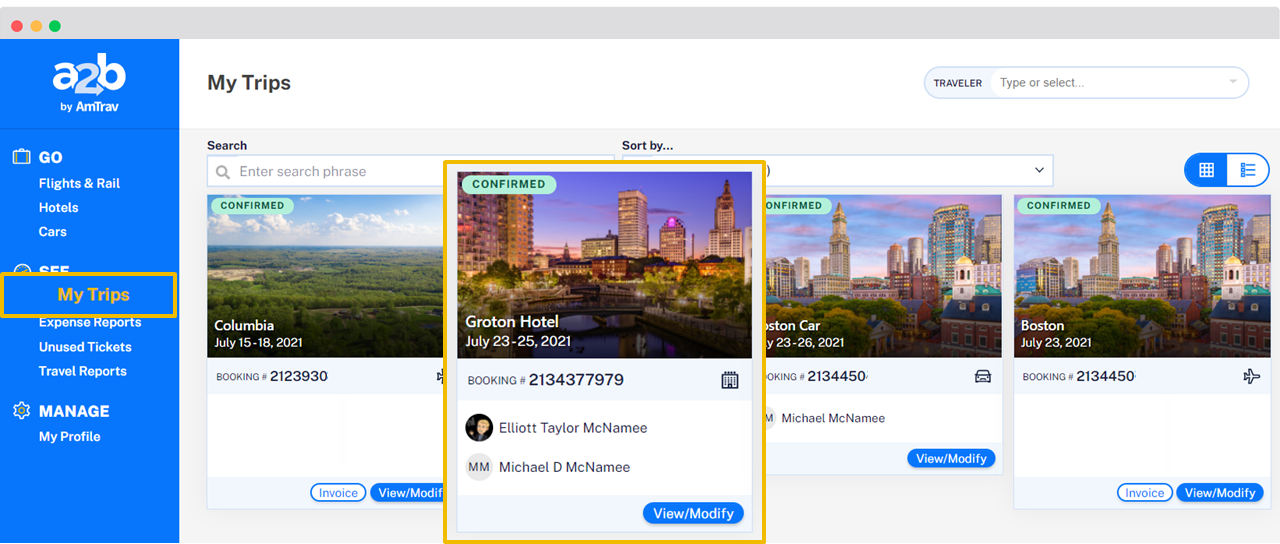Click the search magnifier icon
Viewport: 1280px width, 544px height.
223,172
